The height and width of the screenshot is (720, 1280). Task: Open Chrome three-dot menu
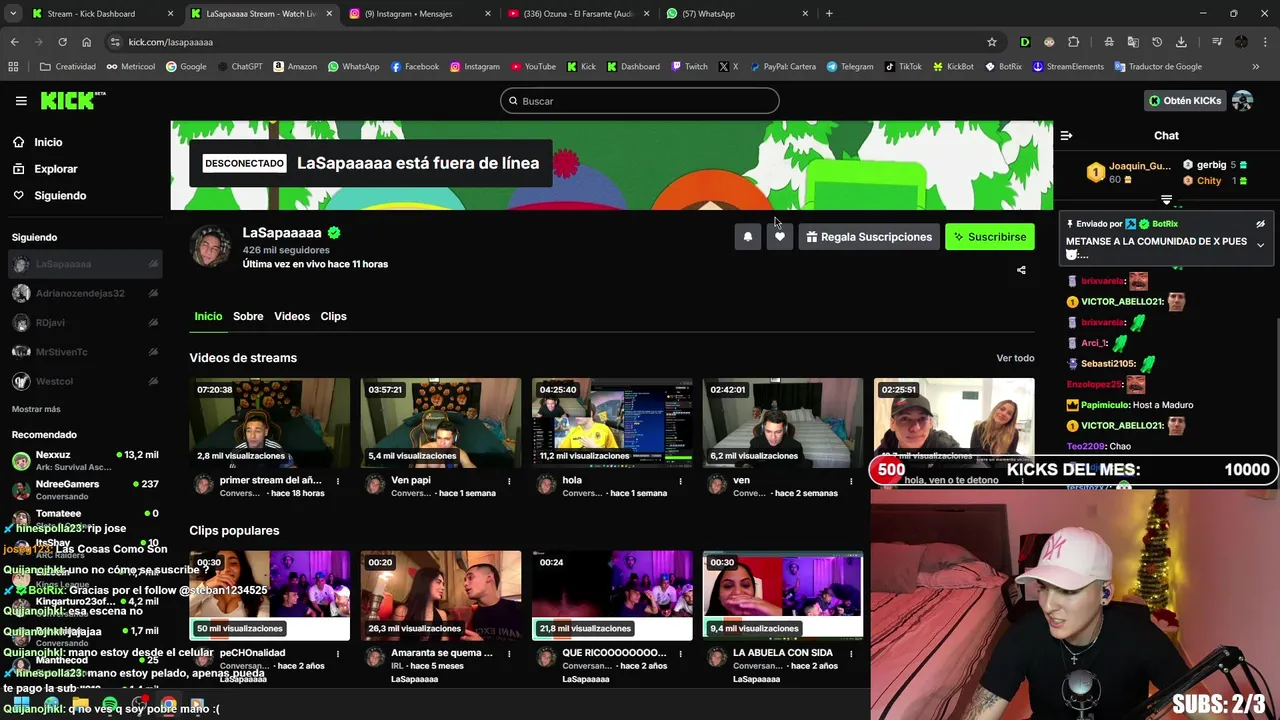click(x=1265, y=42)
